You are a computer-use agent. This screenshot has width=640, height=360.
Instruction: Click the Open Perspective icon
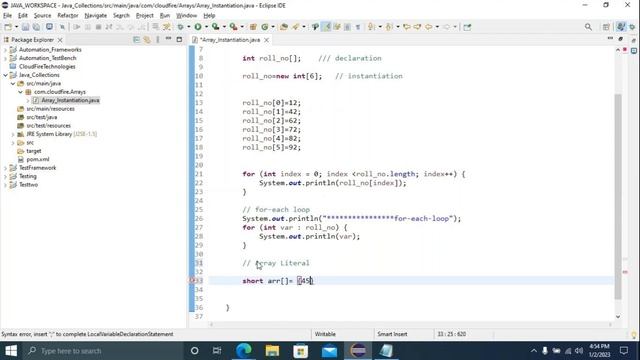coord(606,27)
